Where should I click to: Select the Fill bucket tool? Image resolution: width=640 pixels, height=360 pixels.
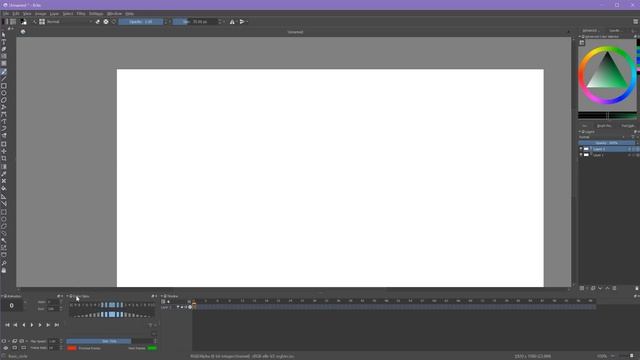(x=4, y=189)
